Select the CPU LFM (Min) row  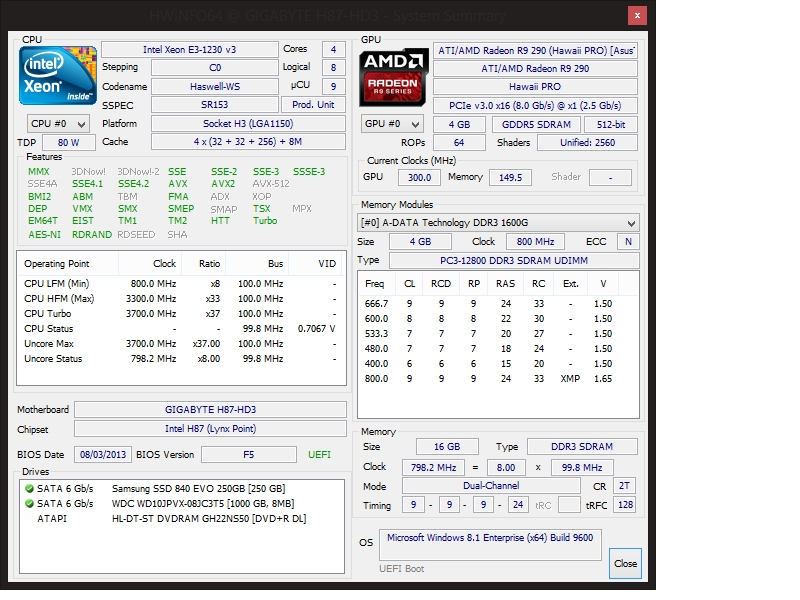181,284
